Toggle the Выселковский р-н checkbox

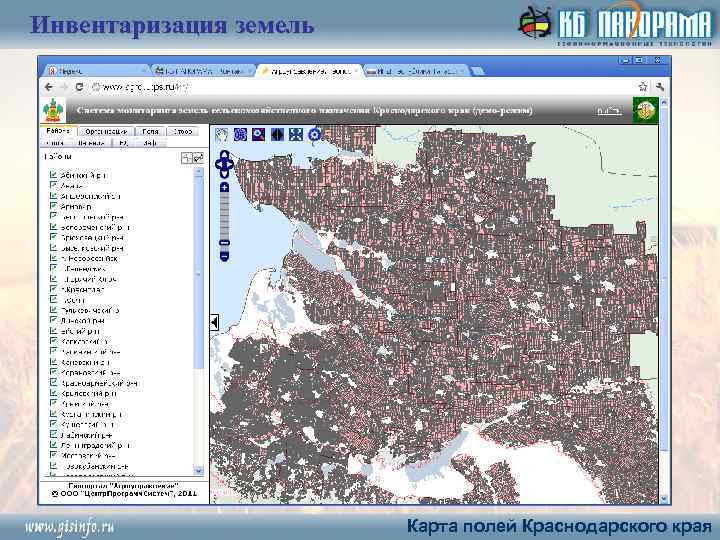(x=53, y=248)
